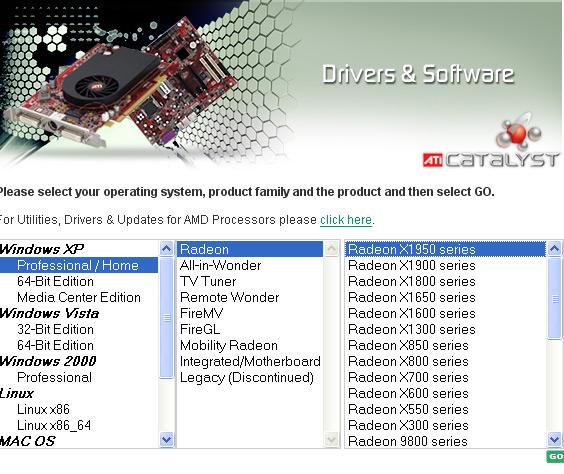Select Windows XP 64-Bit Edition
Image resolution: width=564 pixels, height=474 pixels.
pyautogui.click(x=55, y=281)
